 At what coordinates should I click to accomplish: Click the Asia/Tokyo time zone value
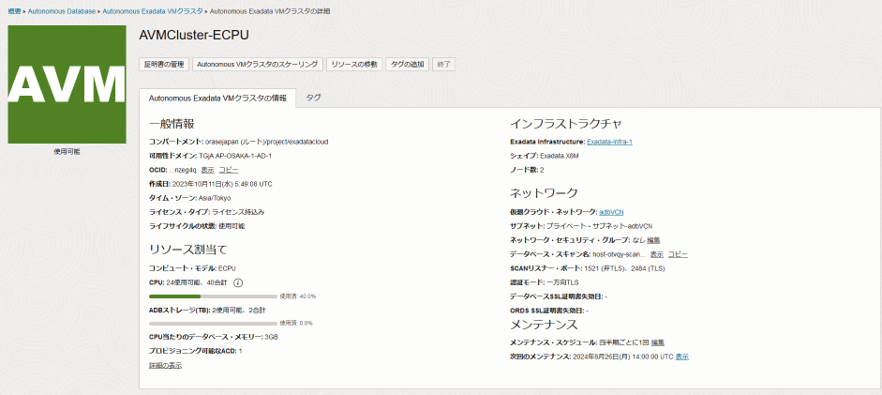(214, 198)
